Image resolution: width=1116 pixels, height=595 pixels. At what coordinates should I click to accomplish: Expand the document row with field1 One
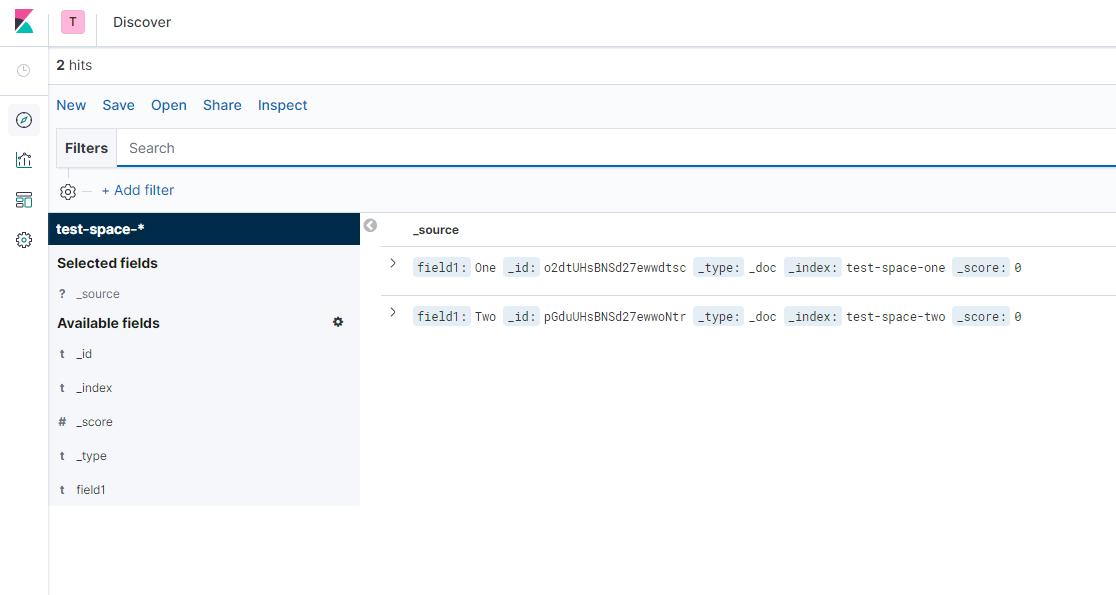click(392, 264)
